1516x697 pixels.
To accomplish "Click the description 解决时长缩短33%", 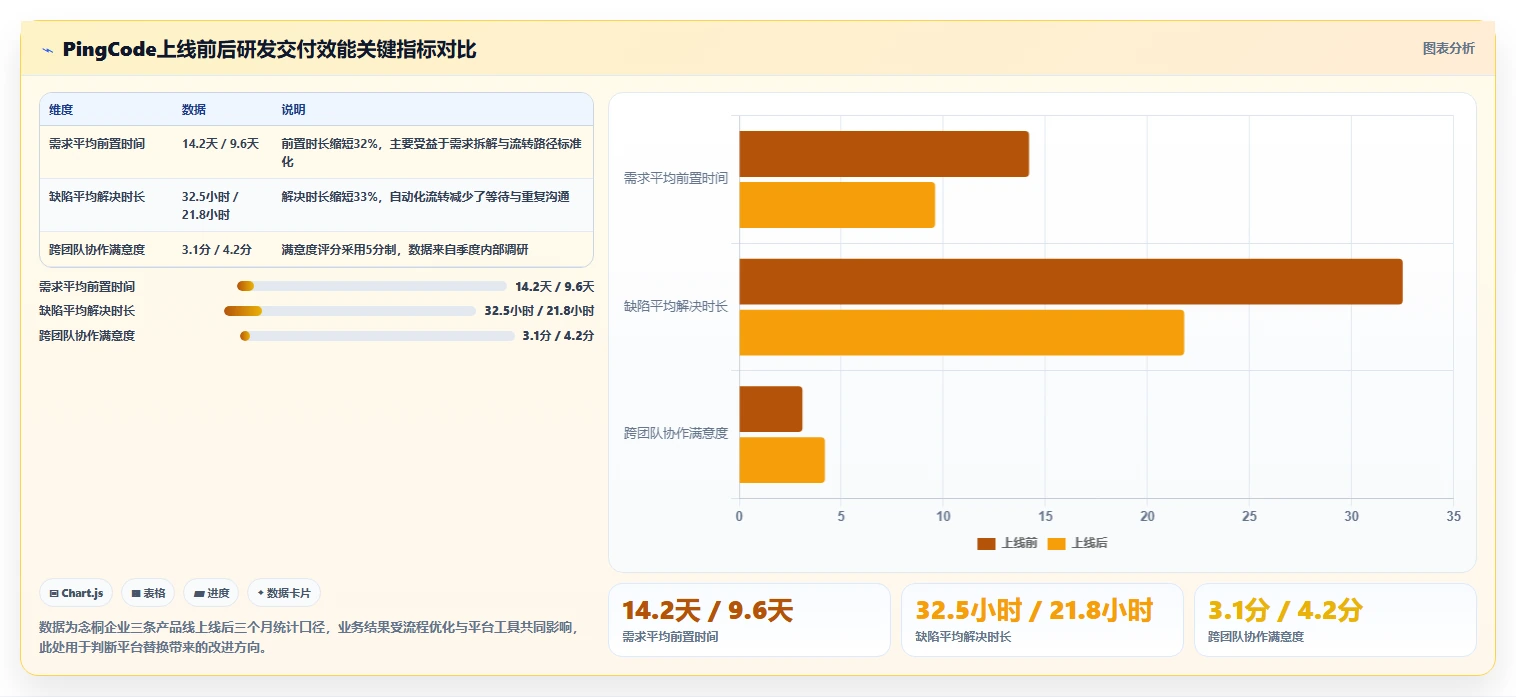I will [425, 197].
